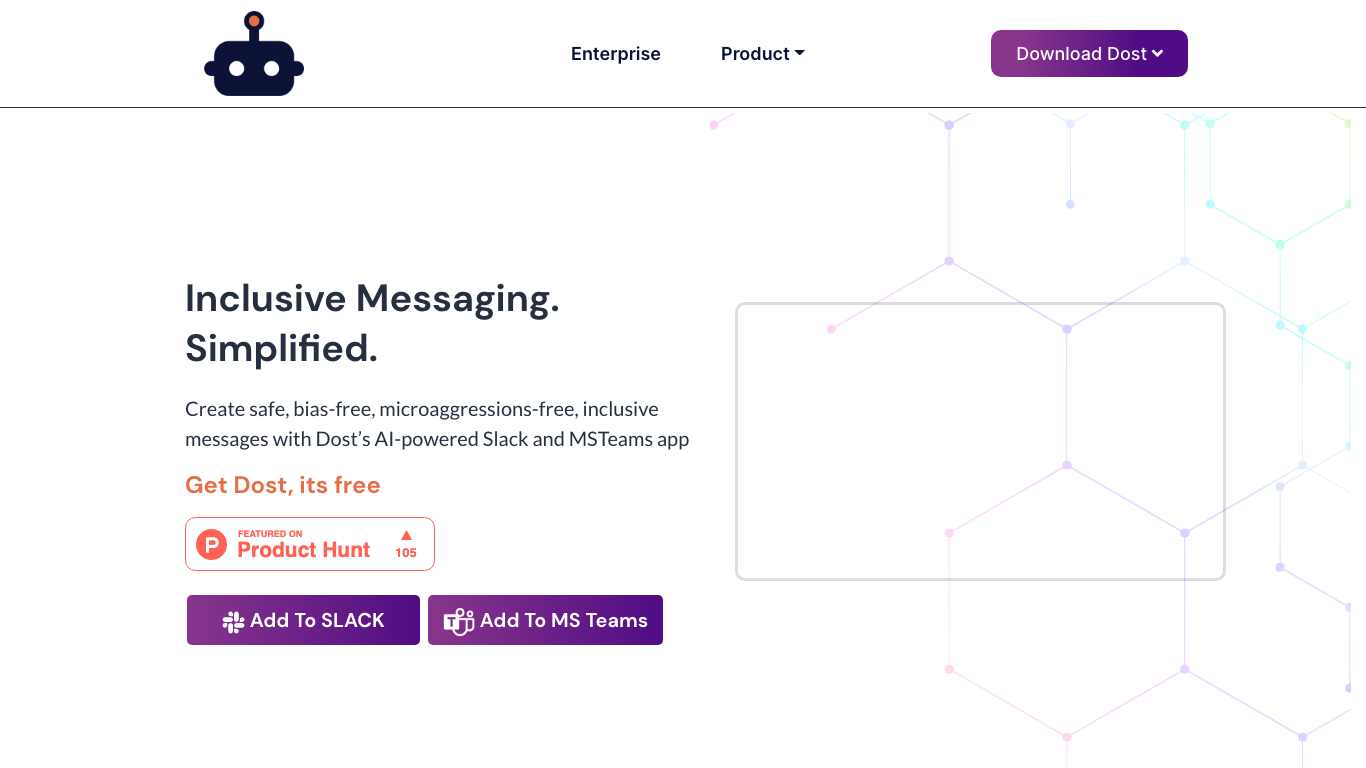Screen dimensions: 1366x768
Task: Select the Enterprise menu item
Action: [615, 53]
